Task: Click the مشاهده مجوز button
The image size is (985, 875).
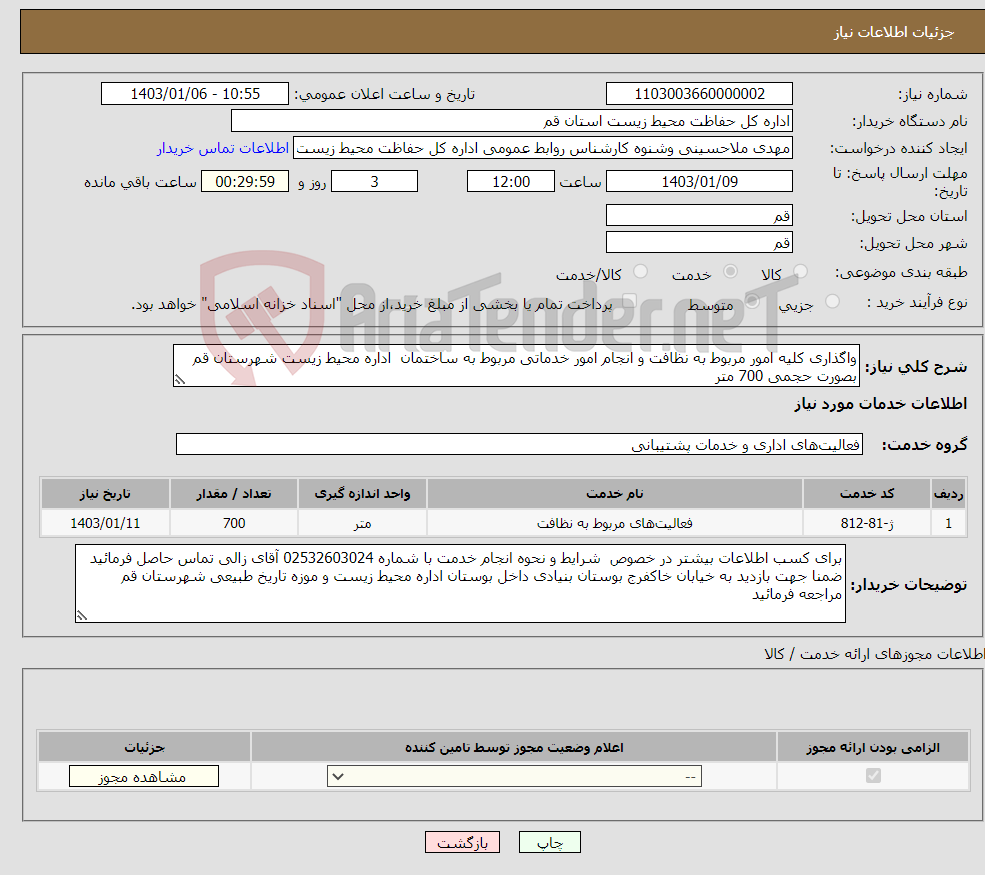Action: [144, 776]
